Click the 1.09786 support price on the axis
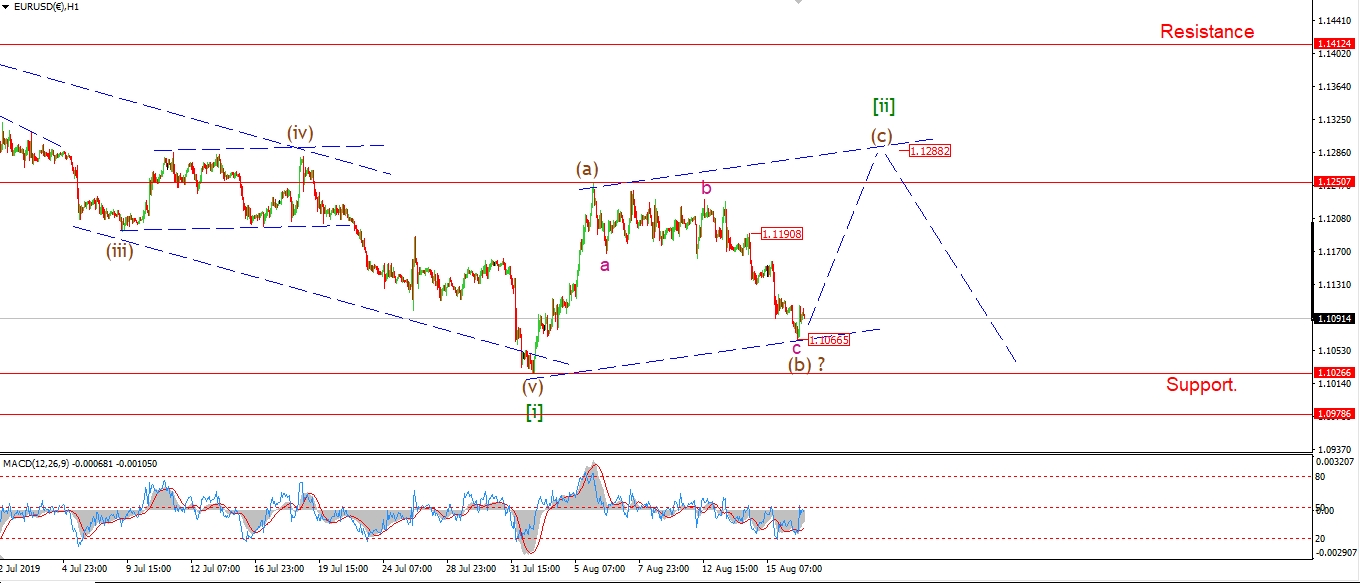This screenshot has height=583, width=1360. click(x=1335, y=413)
